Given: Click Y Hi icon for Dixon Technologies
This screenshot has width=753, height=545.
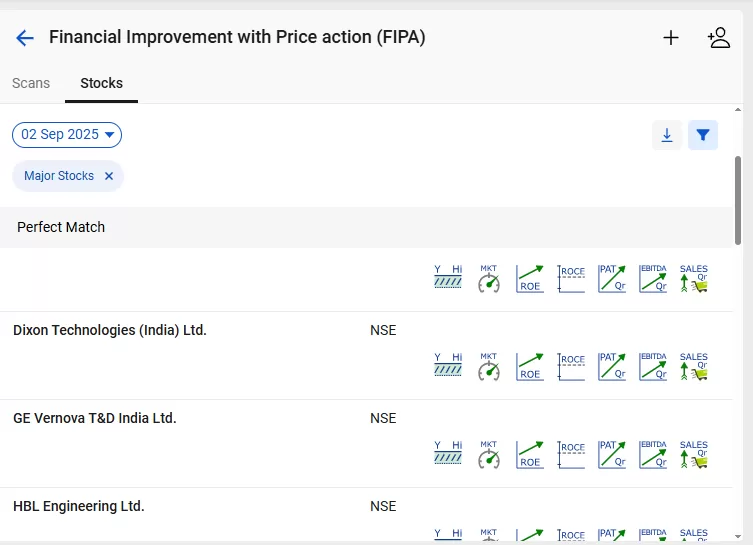Looking at the screenshot, I should (448, 365).
